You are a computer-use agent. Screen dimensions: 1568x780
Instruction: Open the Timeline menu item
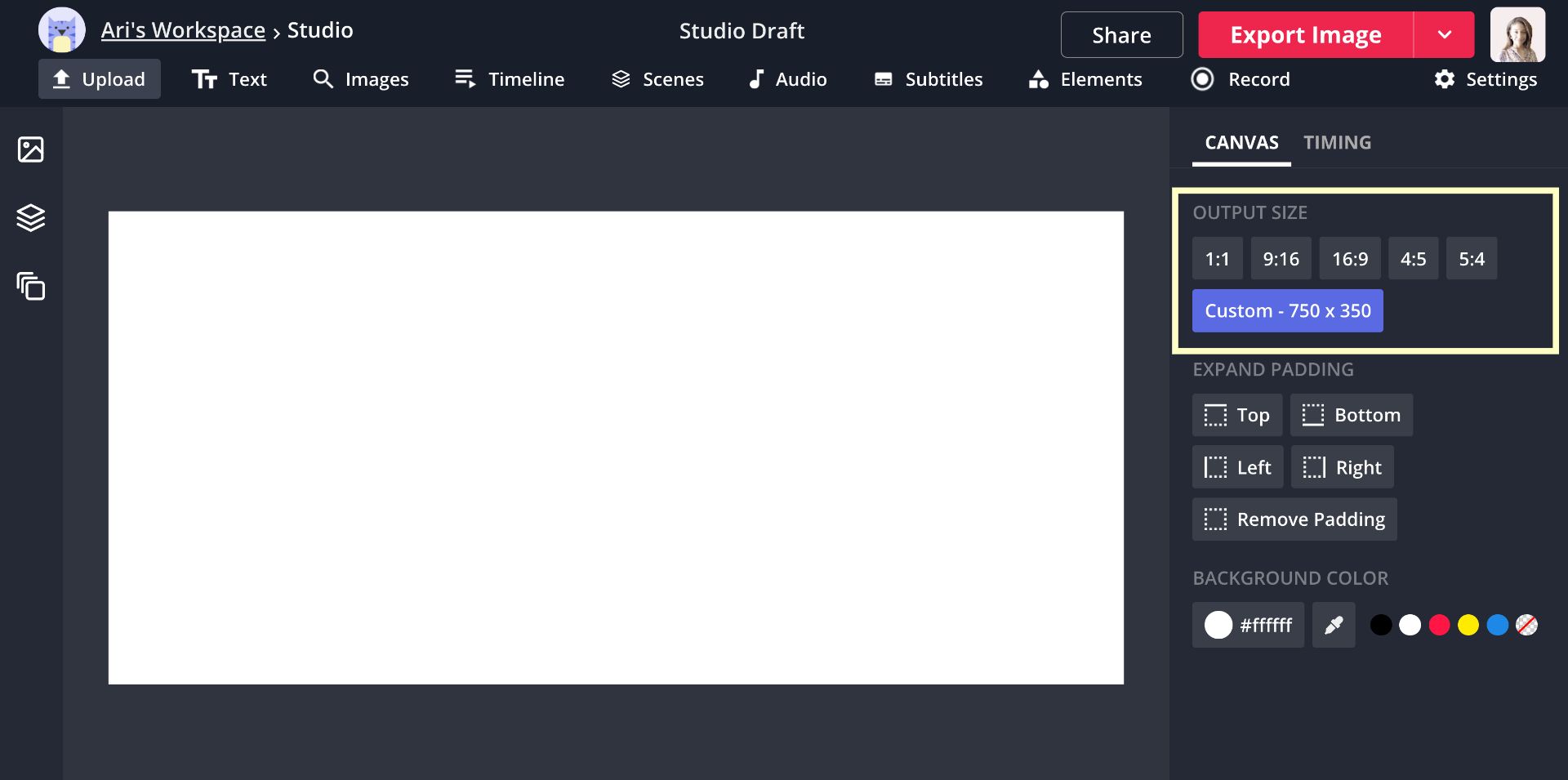tap(510, 79)
